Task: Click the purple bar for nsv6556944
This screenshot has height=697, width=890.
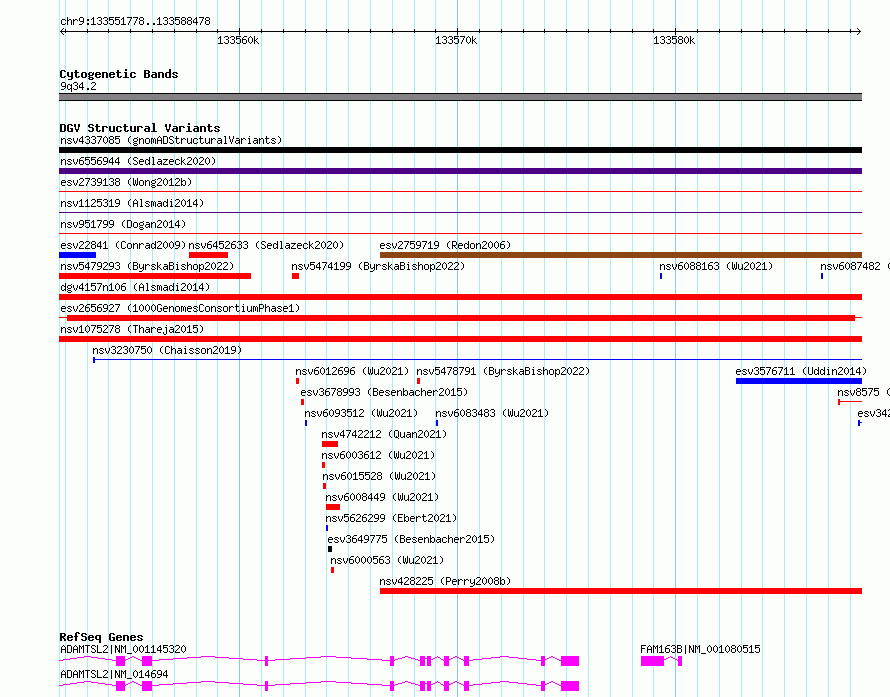Action: [x=460, y=171]
